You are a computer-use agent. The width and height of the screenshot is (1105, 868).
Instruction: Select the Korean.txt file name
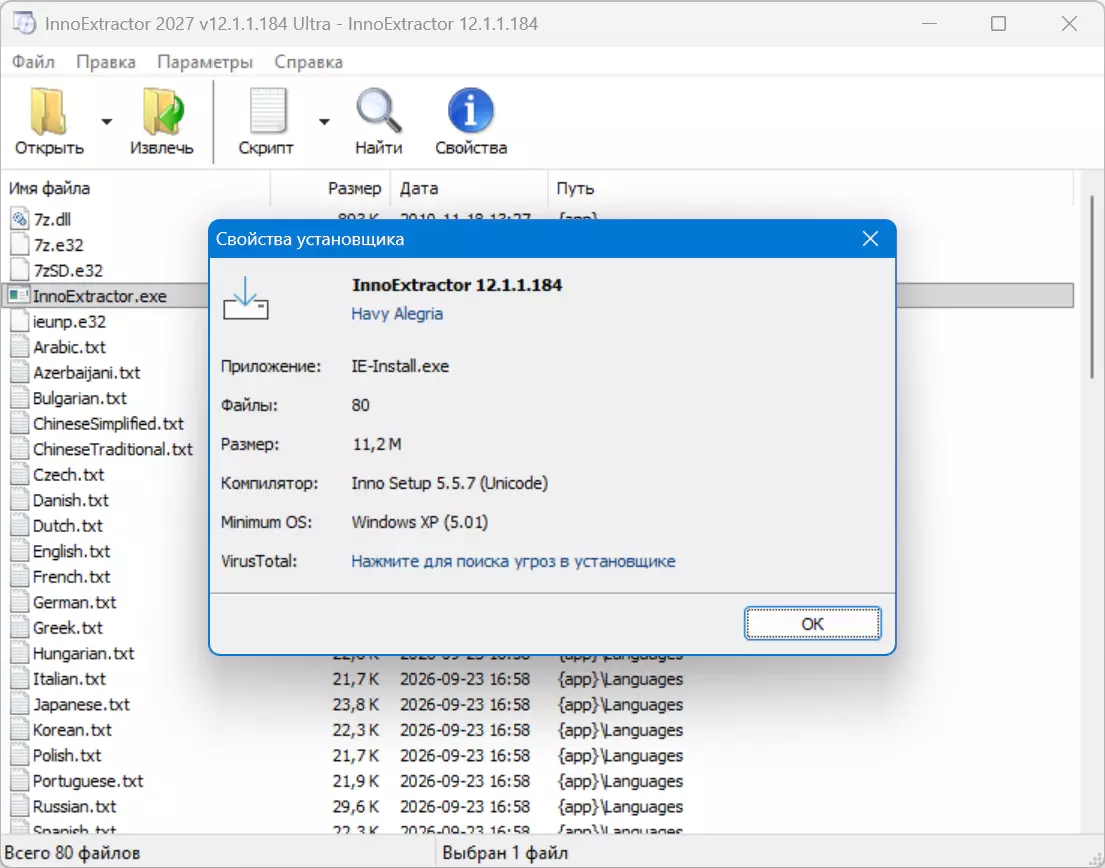pyautogui.click(x=72, y=730)
